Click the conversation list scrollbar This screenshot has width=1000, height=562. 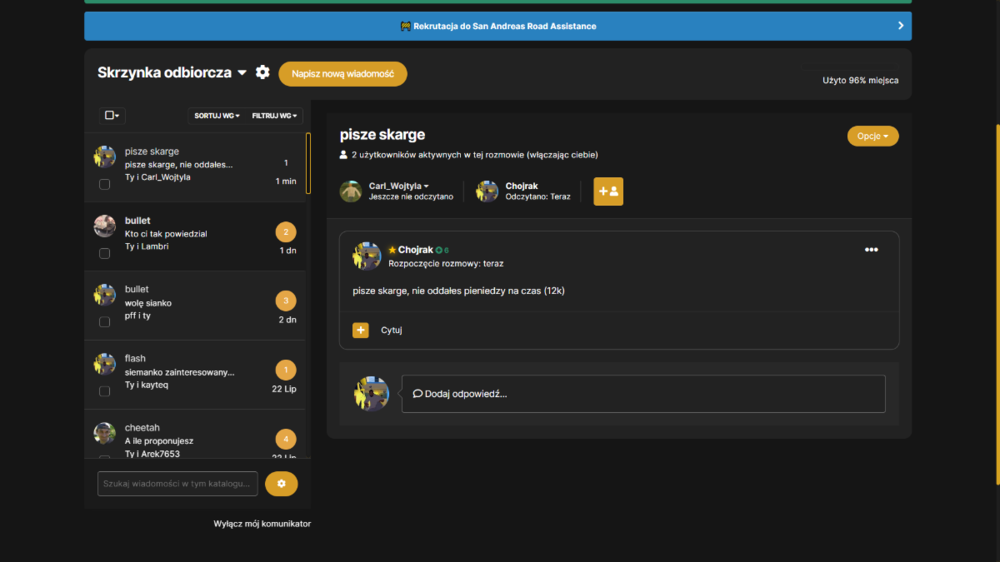[x=308, y=163]
